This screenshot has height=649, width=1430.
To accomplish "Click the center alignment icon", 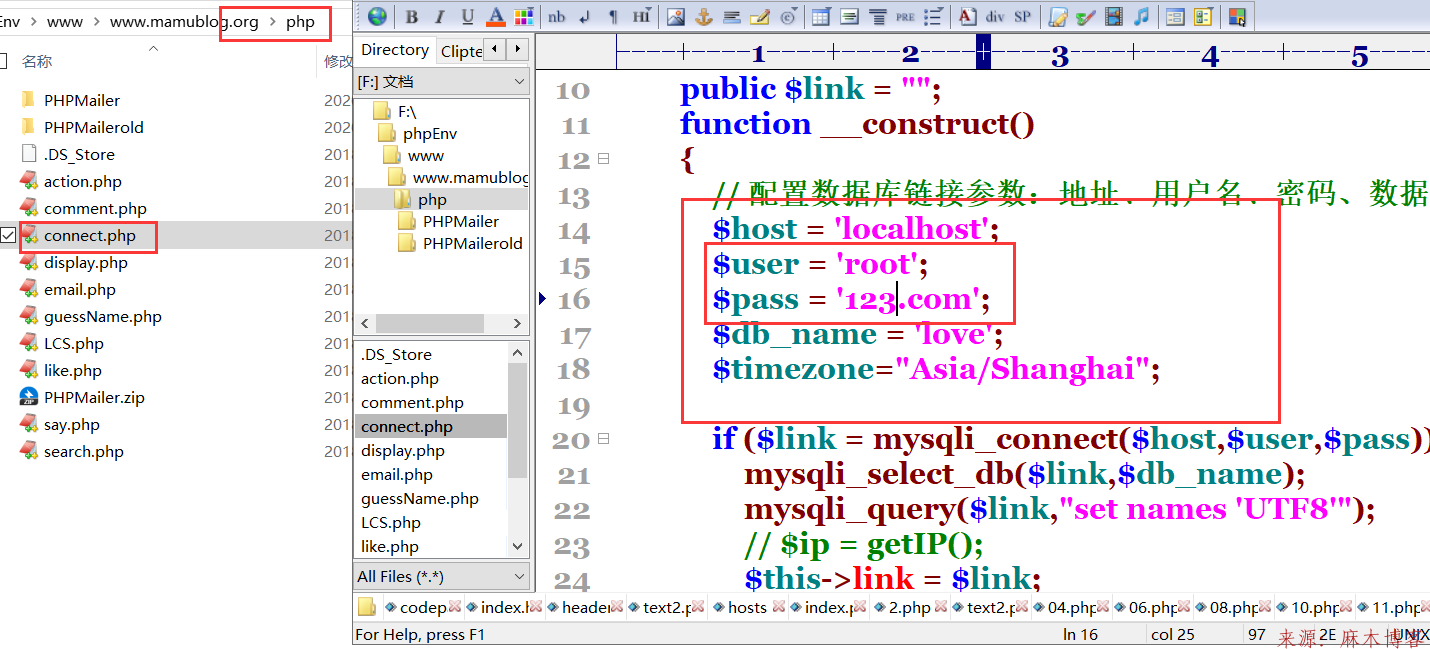I will pyautogui.click(x=849, y=16).
